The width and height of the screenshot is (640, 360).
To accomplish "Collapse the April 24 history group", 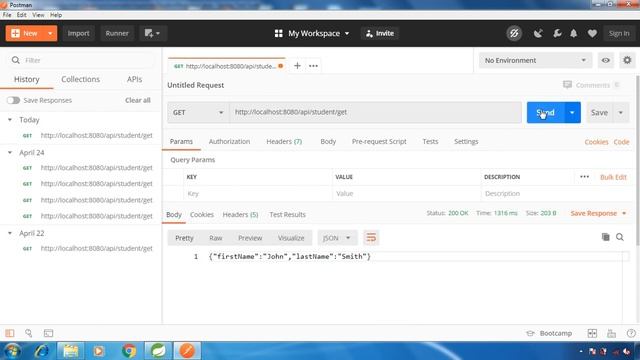I will [x=10, y=152].
